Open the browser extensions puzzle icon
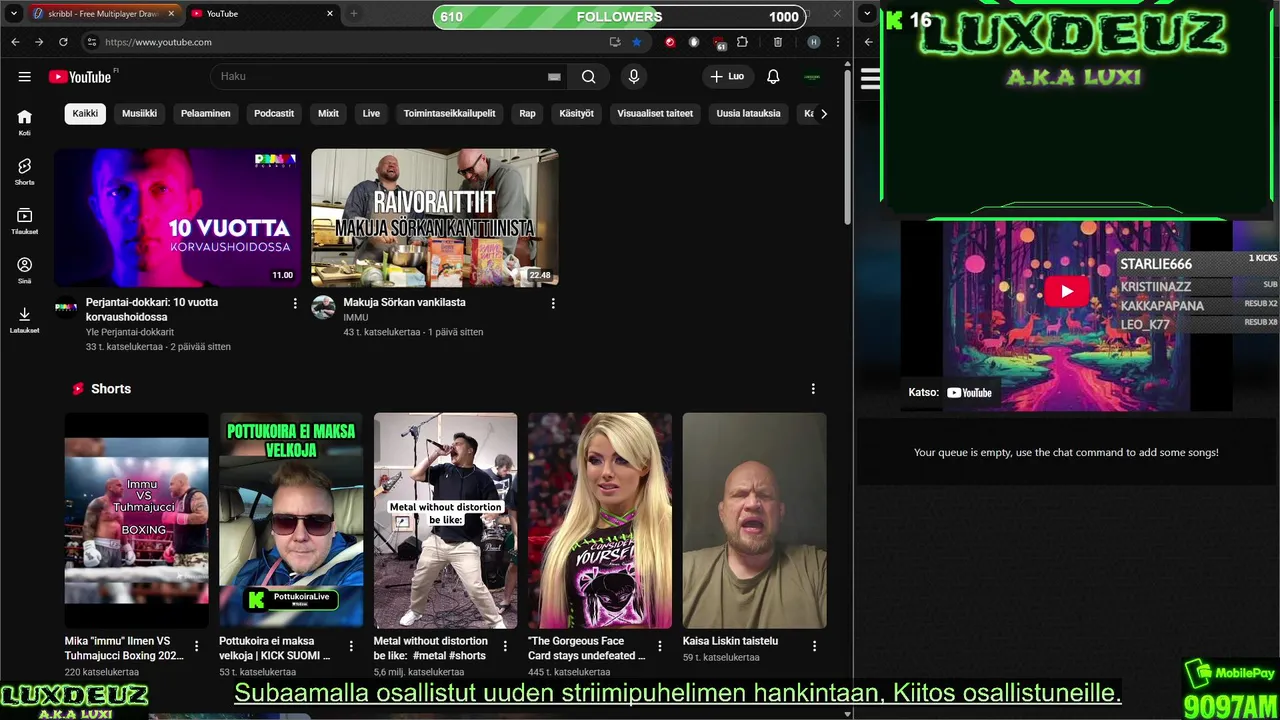The width and height of the screenshot is (1280, 720). (742, 42)
